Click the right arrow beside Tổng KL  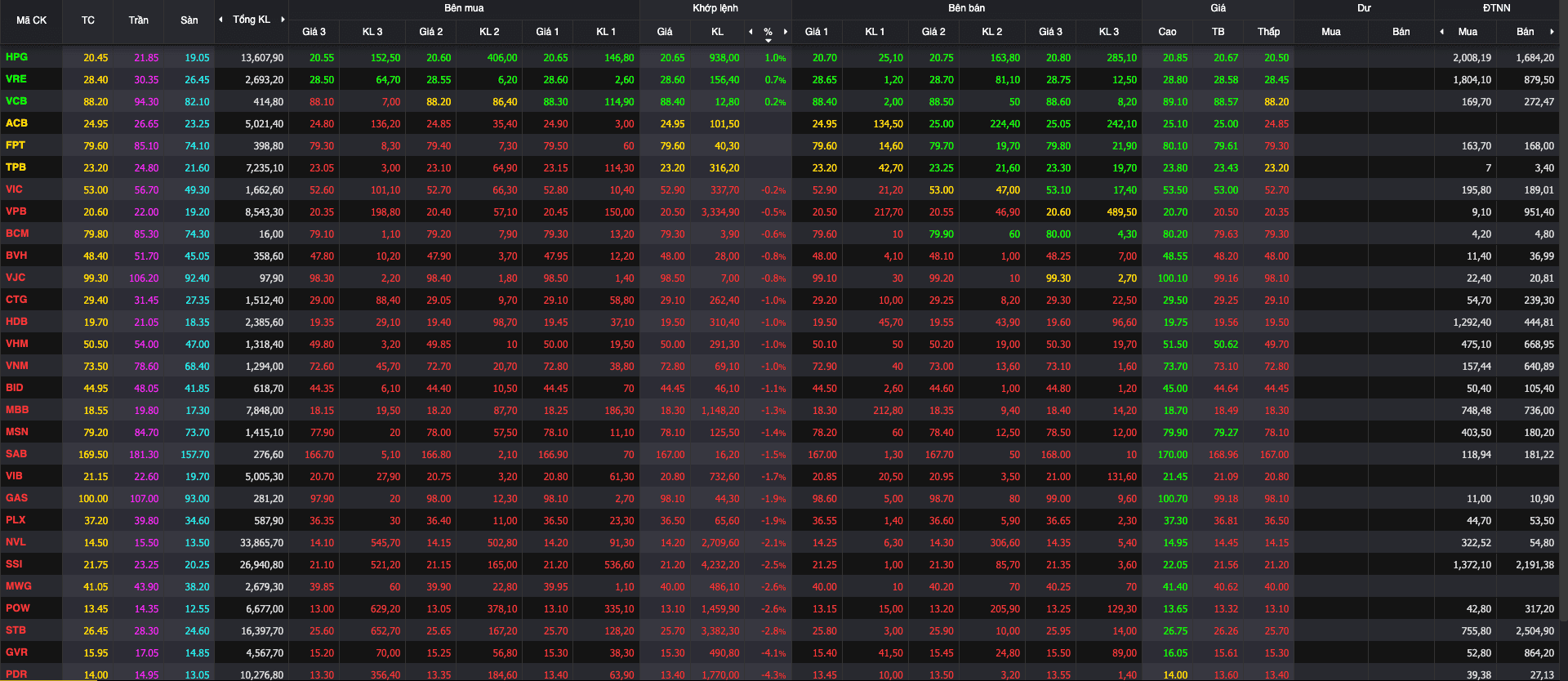coord(283,20)
